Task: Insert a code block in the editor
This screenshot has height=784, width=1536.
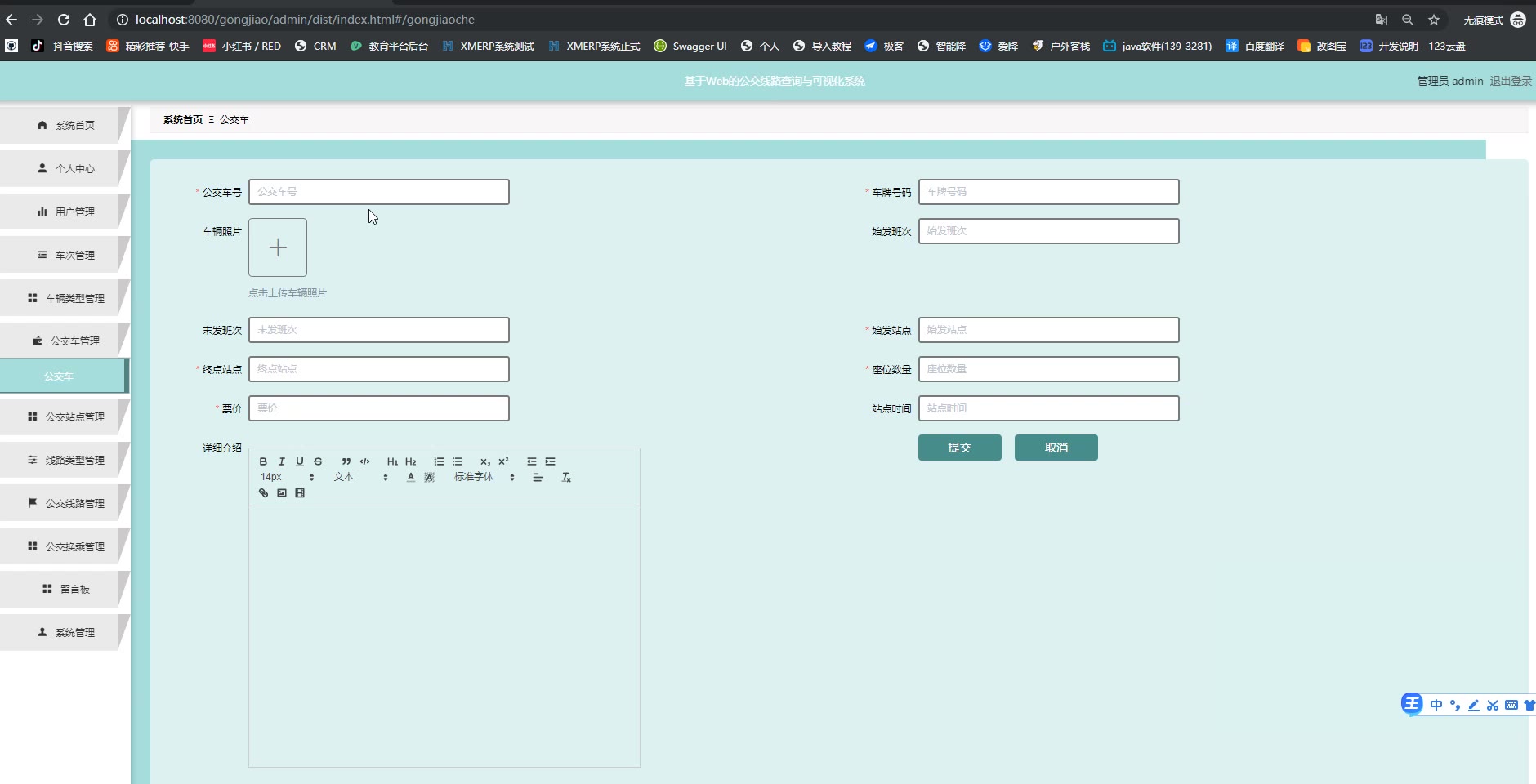Action: [365, 461]
